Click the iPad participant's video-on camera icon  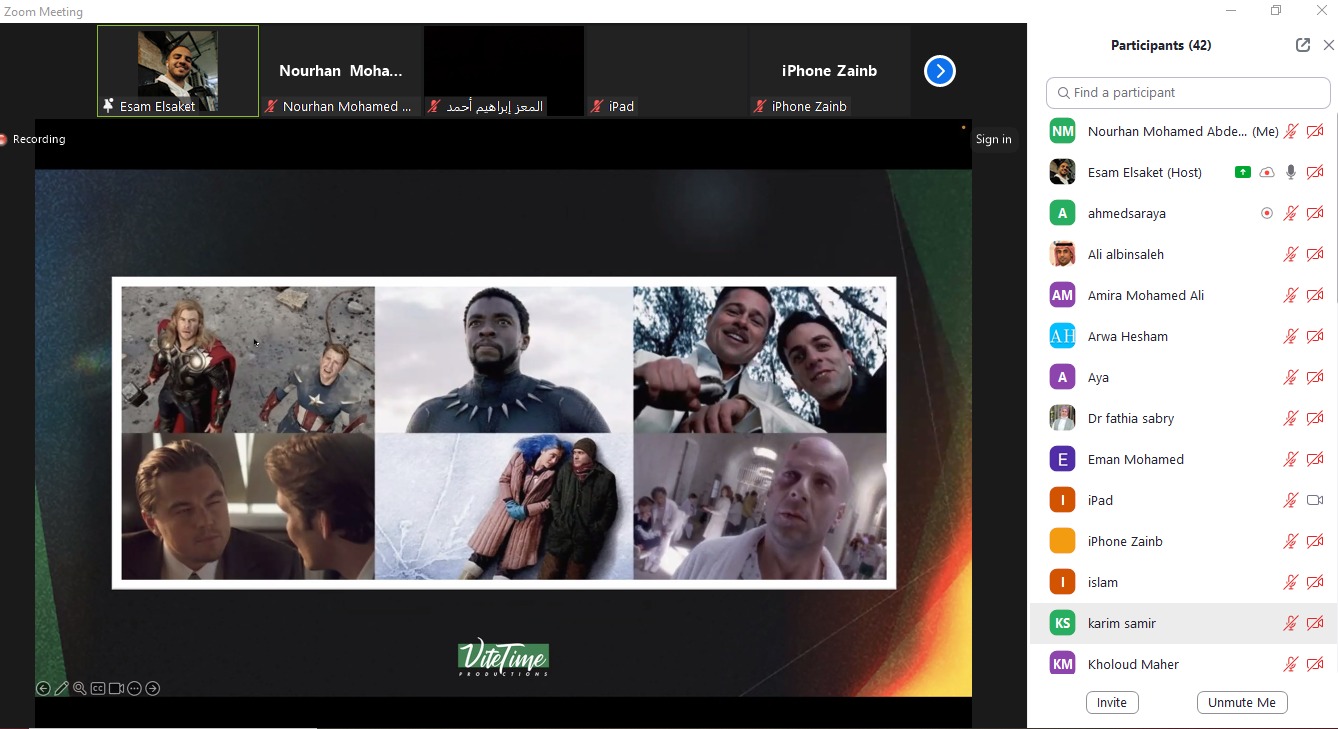[1315, 500]
